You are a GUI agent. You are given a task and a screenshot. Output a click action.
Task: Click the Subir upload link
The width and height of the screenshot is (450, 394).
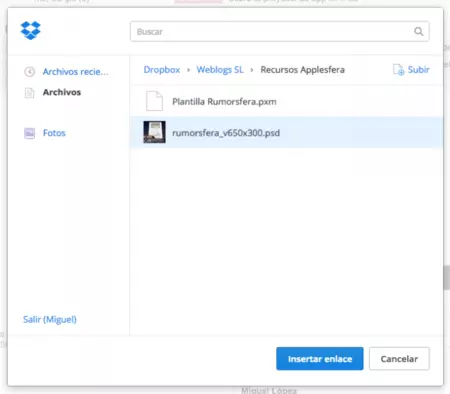pos(418,70)
